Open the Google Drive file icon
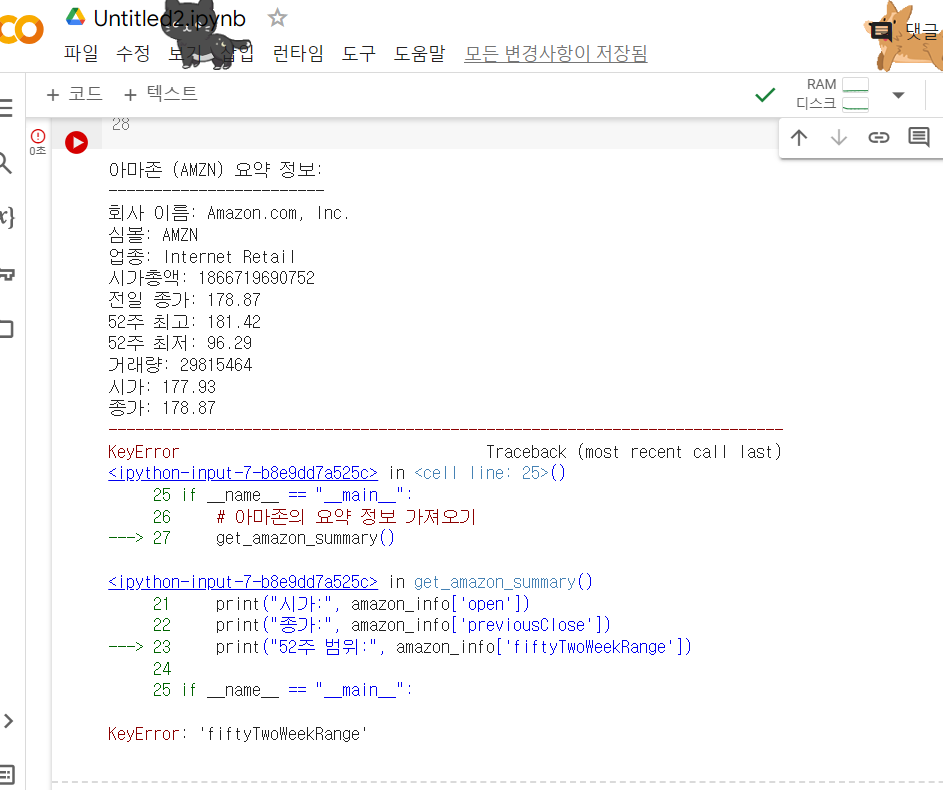The image size is (943, 790). (x=75, y=17)
